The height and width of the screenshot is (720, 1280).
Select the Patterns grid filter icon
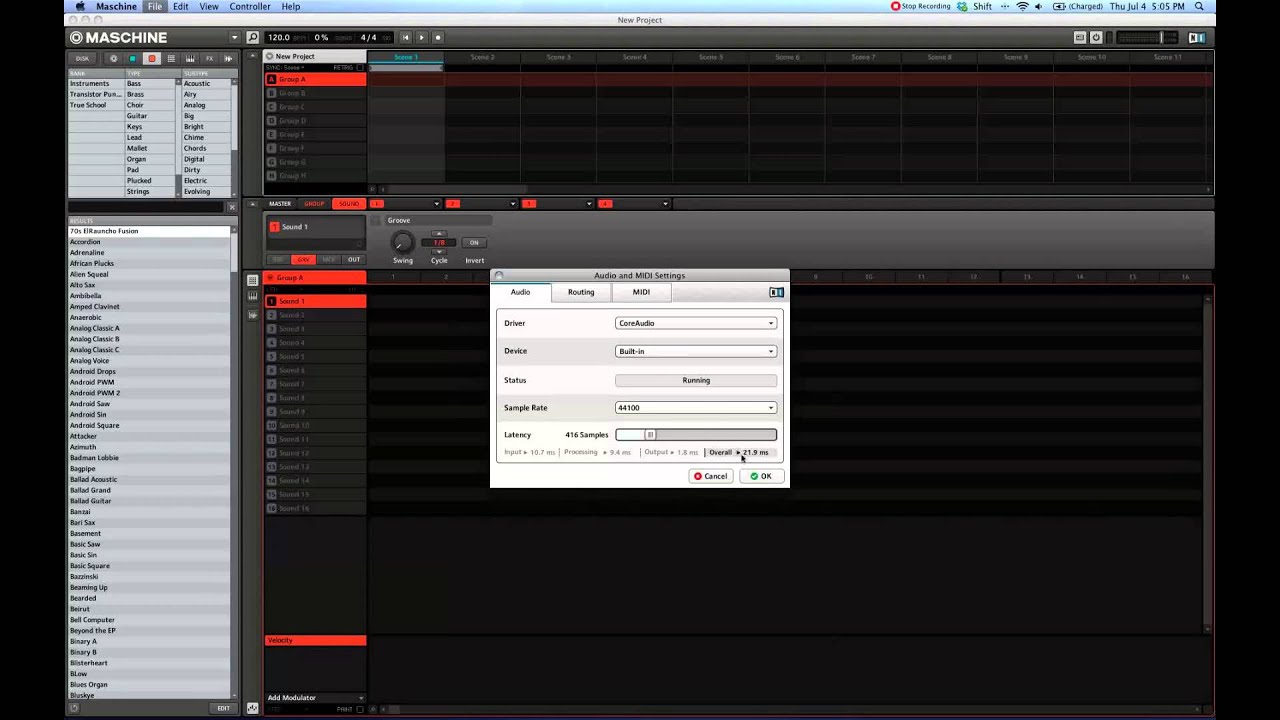click(171, 59)
